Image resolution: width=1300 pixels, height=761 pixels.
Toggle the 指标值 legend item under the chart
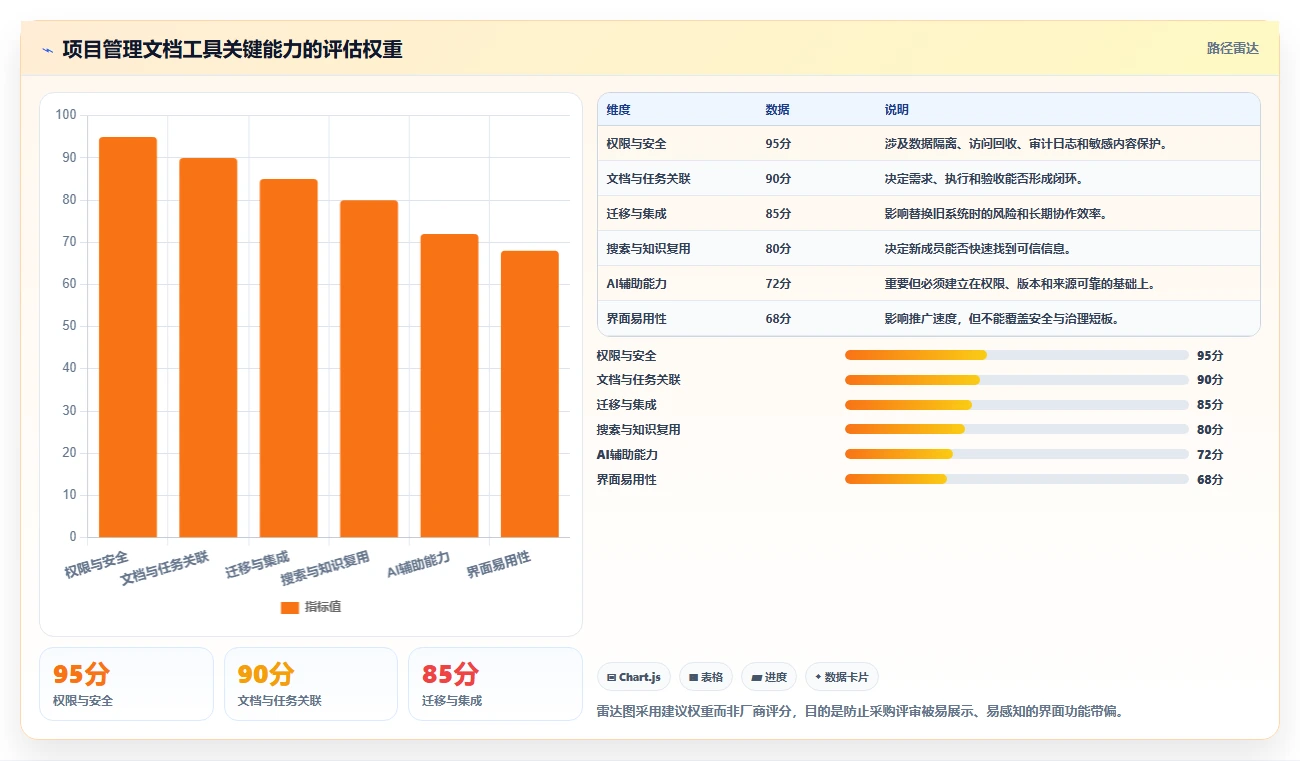[x=311, y=607]
